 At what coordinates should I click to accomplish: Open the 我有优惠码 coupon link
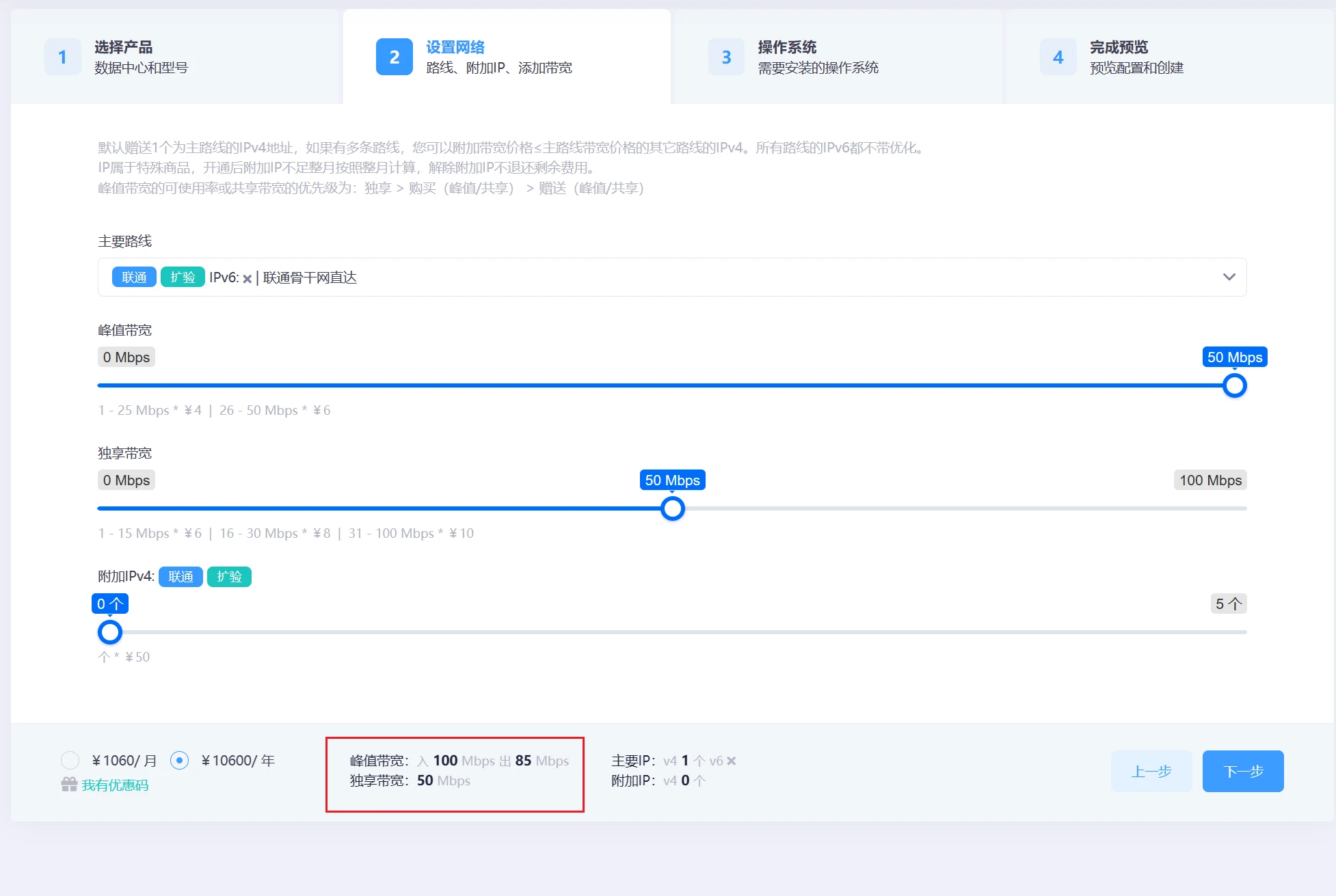115,785
